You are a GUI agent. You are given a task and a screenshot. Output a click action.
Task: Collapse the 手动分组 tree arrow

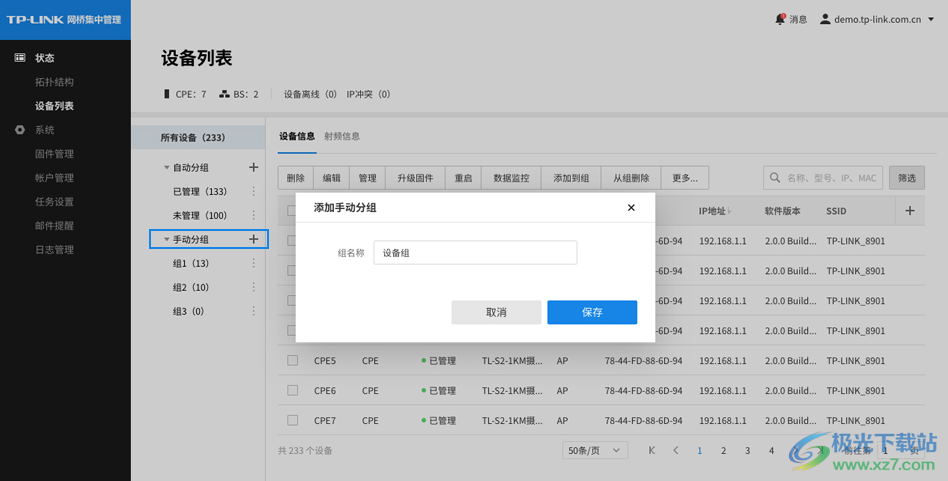click(x=167, y=239)
